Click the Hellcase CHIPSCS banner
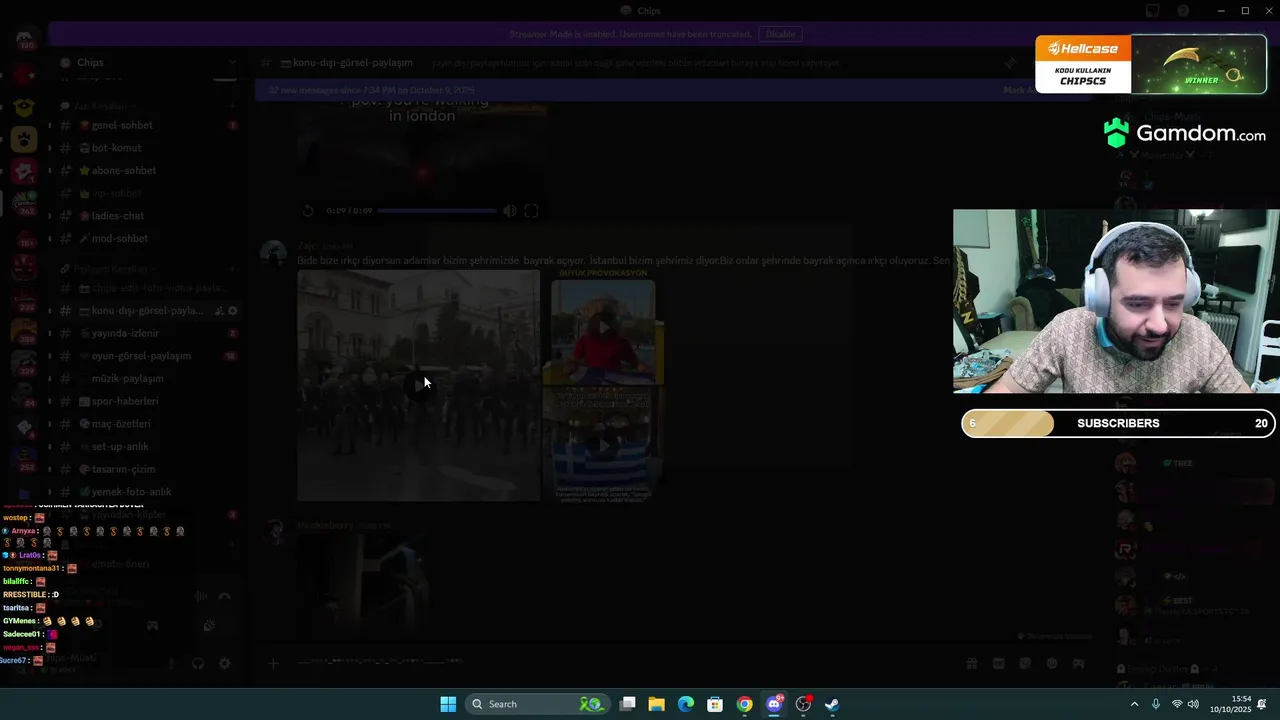 [x=1151, y=64]
